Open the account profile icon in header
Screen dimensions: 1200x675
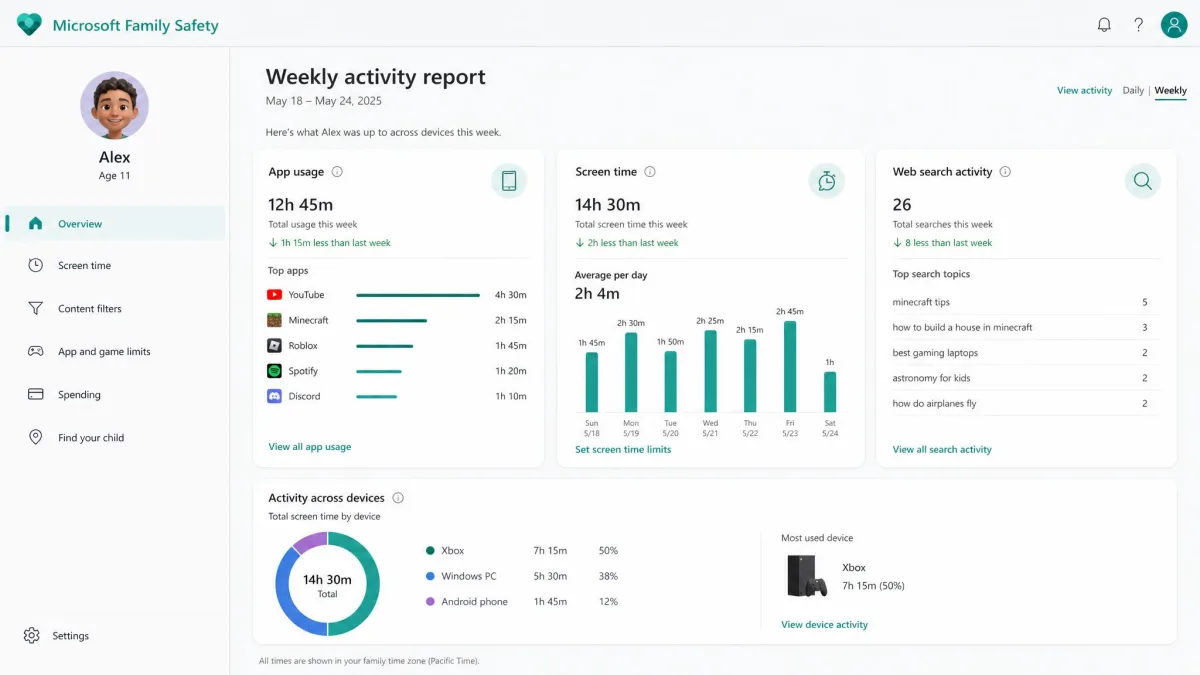(x=1173, y=25)
